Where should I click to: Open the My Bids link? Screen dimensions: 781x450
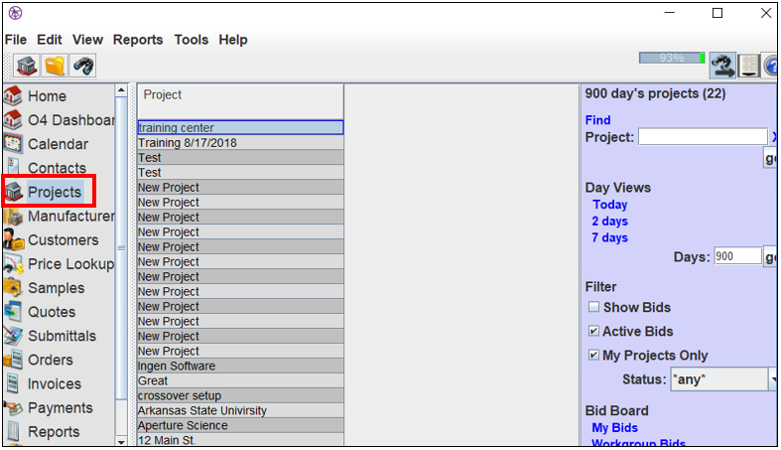615,428
